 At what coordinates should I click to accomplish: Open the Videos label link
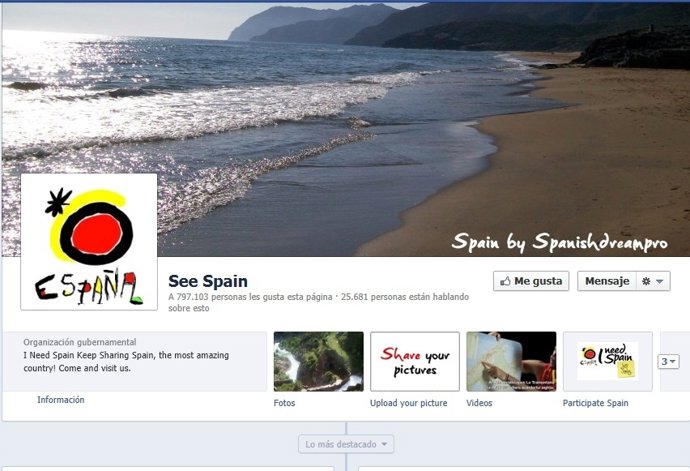[x=479, y=403]
